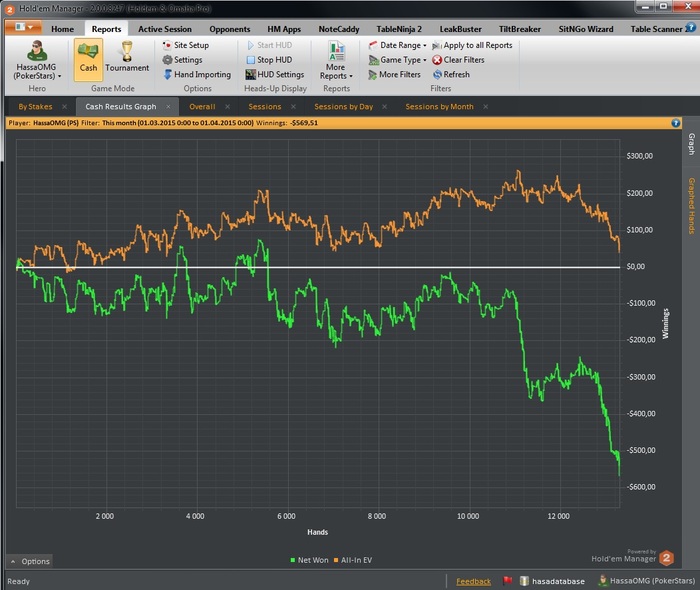The image size is (700, 590).
Task: Switch to the By Stakes report tab
Action: point(35,107)
